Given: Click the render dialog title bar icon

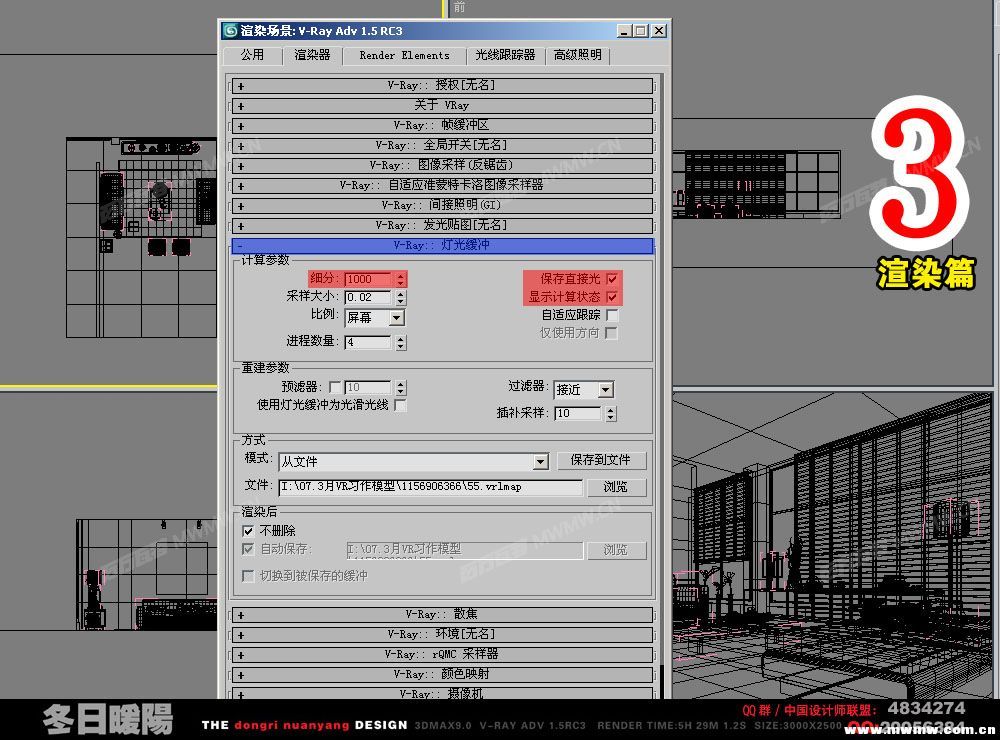Looking at the screenshot, I should click(x=230, y=31).
